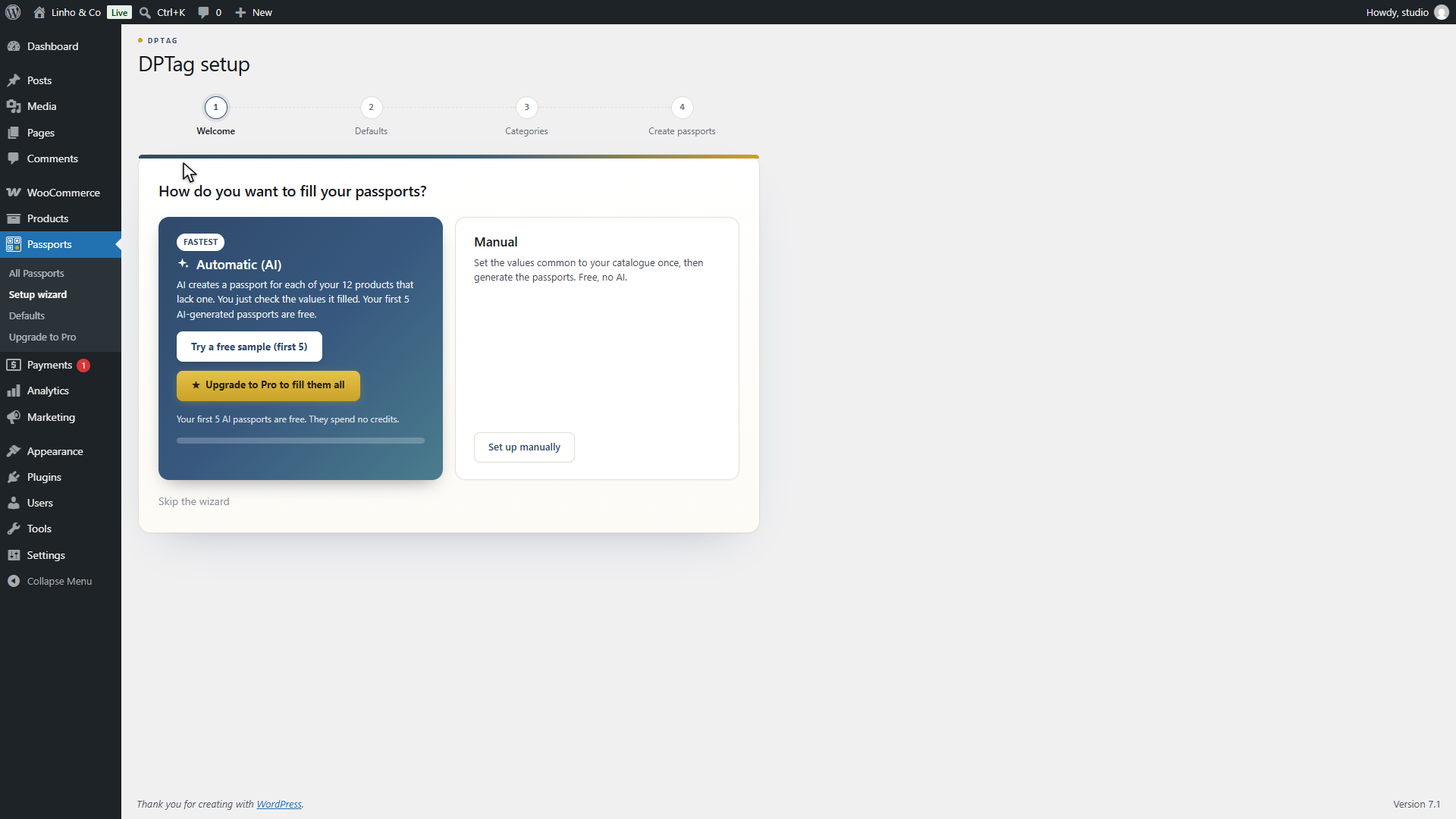Image resolution: width=1456 pixels, height=819 pixels.
Task: Open the Plugins menu item
Action: tap(61, 477)
